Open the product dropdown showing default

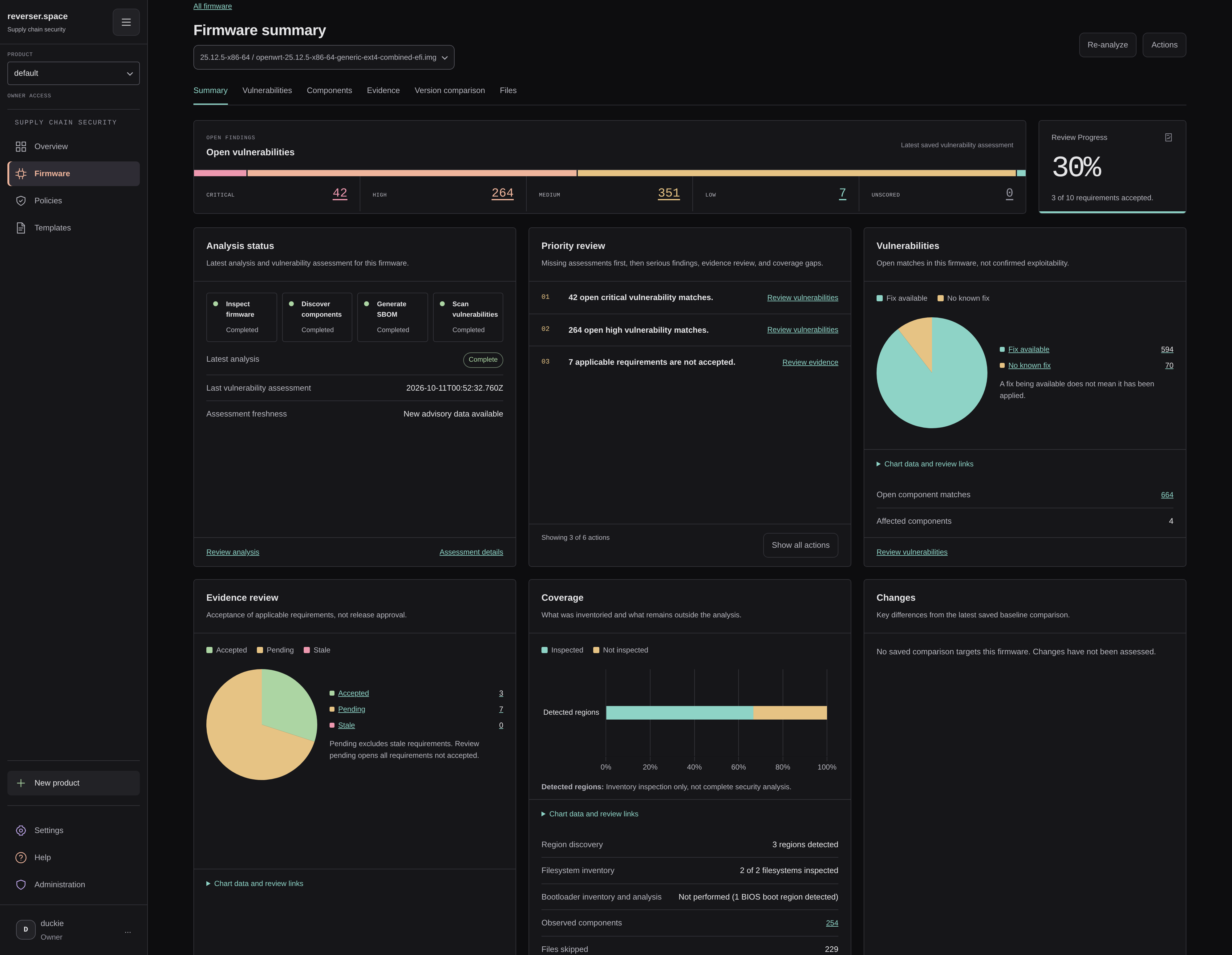[x=73, y=73]
